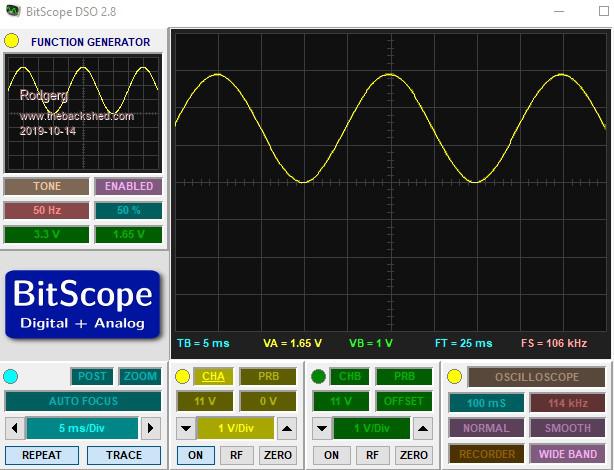Select the CHA channel label
Image resolution: width=614 pixels, height=470 pixels.
tap(213, 377)
